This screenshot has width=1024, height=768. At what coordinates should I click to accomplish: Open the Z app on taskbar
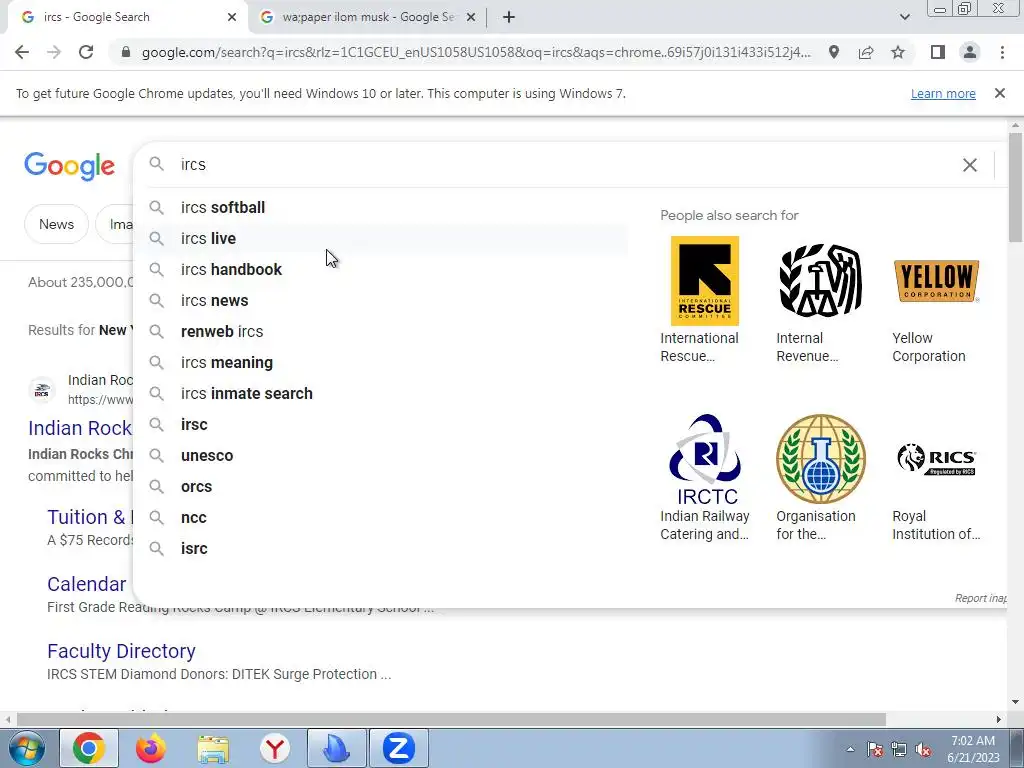(399, 748)
